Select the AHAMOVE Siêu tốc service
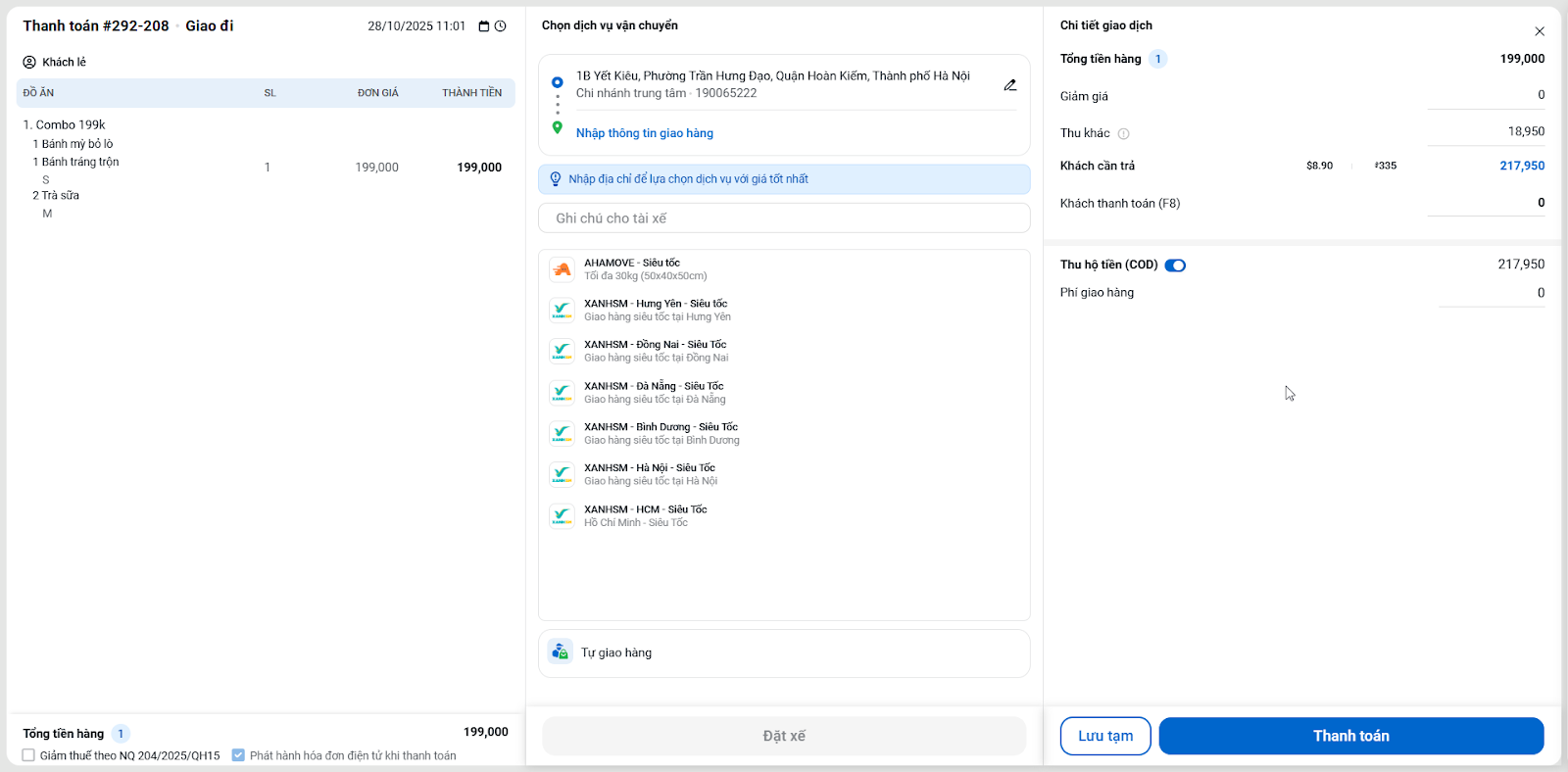This screenshot has height=772, width=1568. click(x=631, y=269)
